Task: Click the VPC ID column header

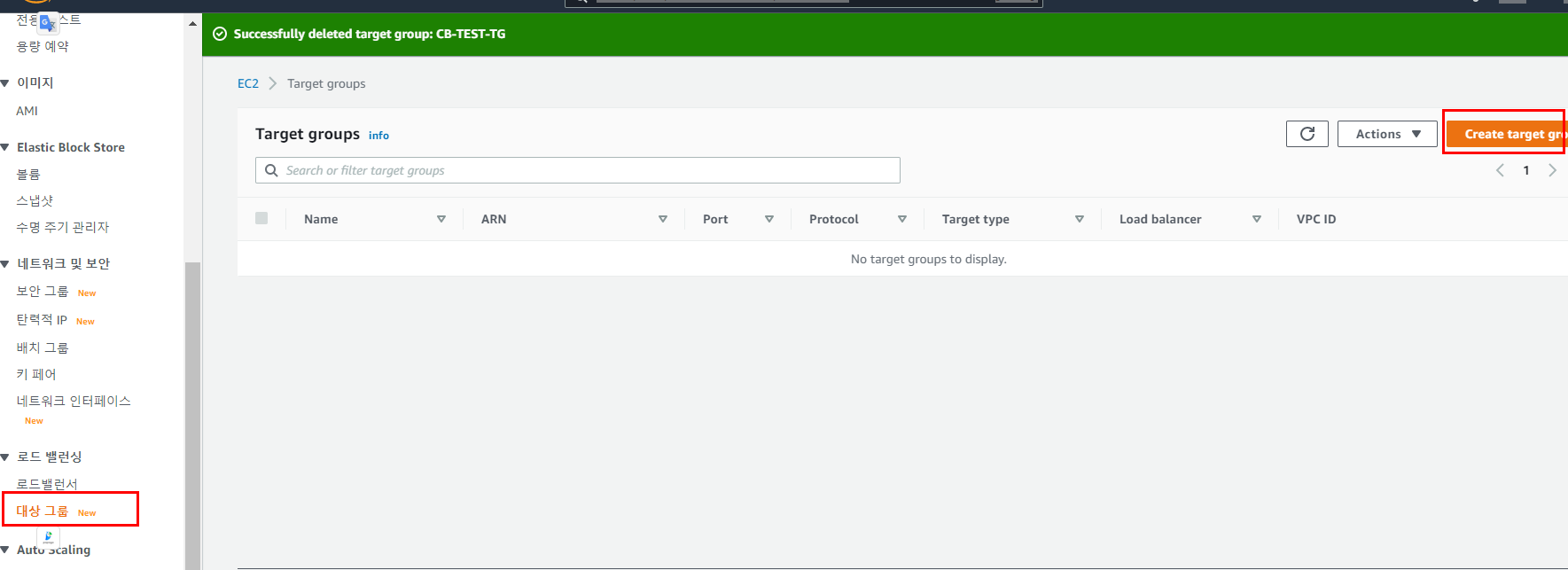Action: tap(1316, 219)
